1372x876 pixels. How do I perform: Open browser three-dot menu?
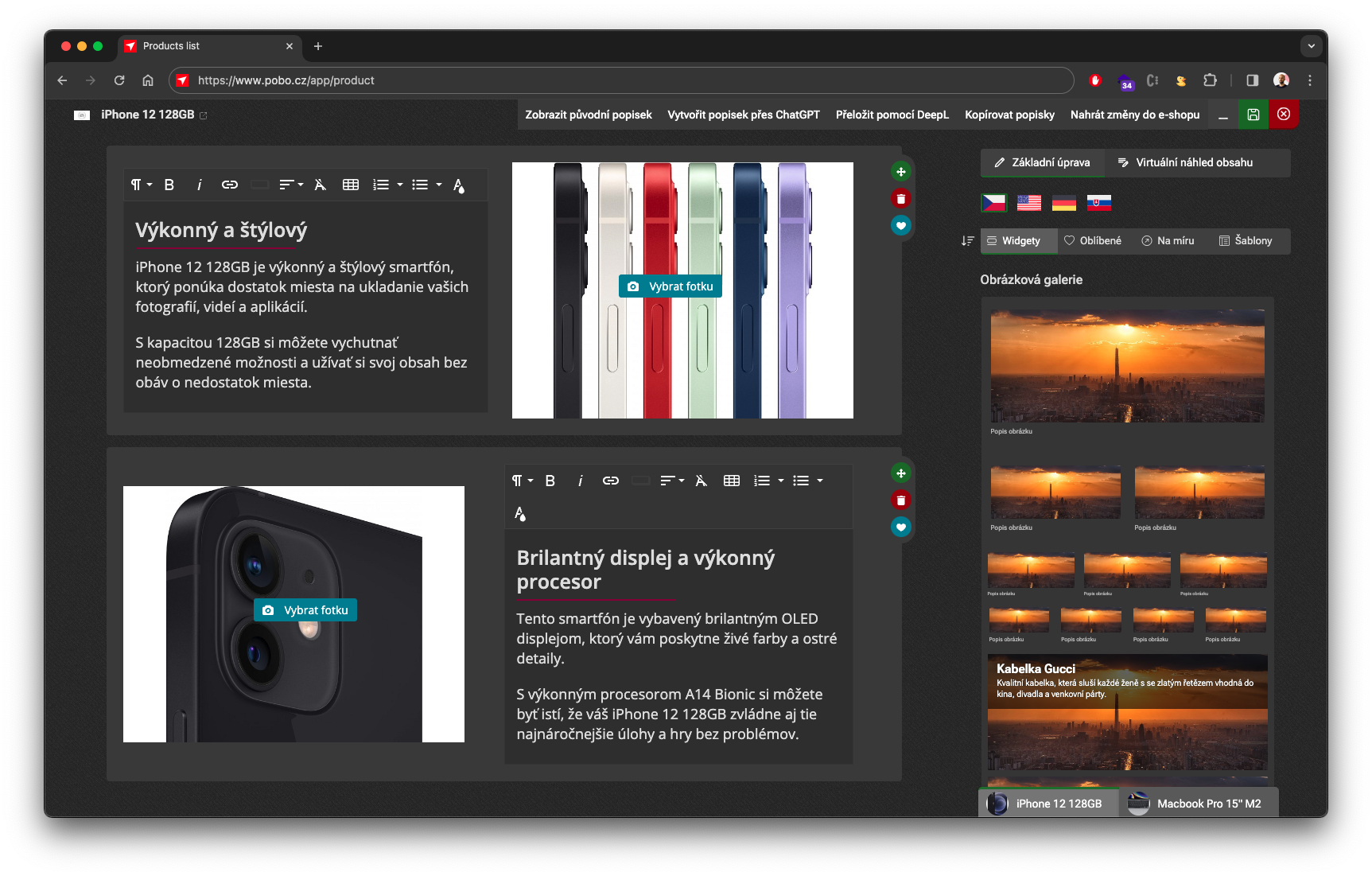[x=1310, y=80]
